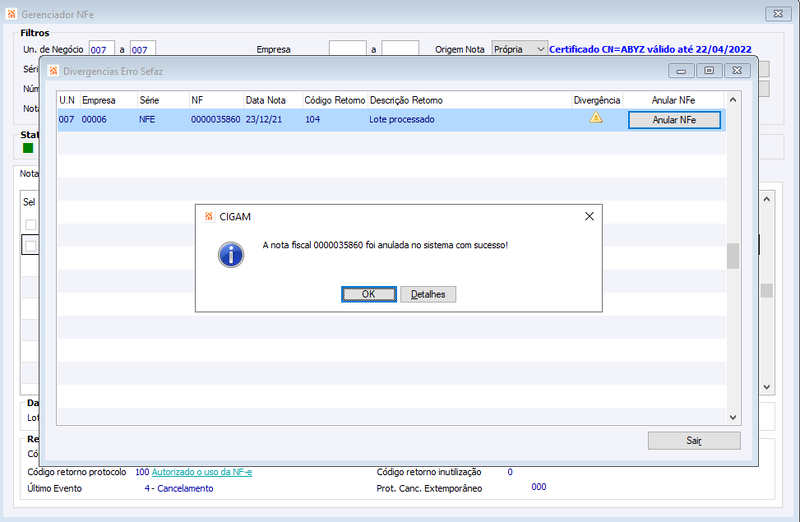Maximize the Divergencias Erro Sefaz window
Screen dimensions: 800x522
click(x=709, y=70)
